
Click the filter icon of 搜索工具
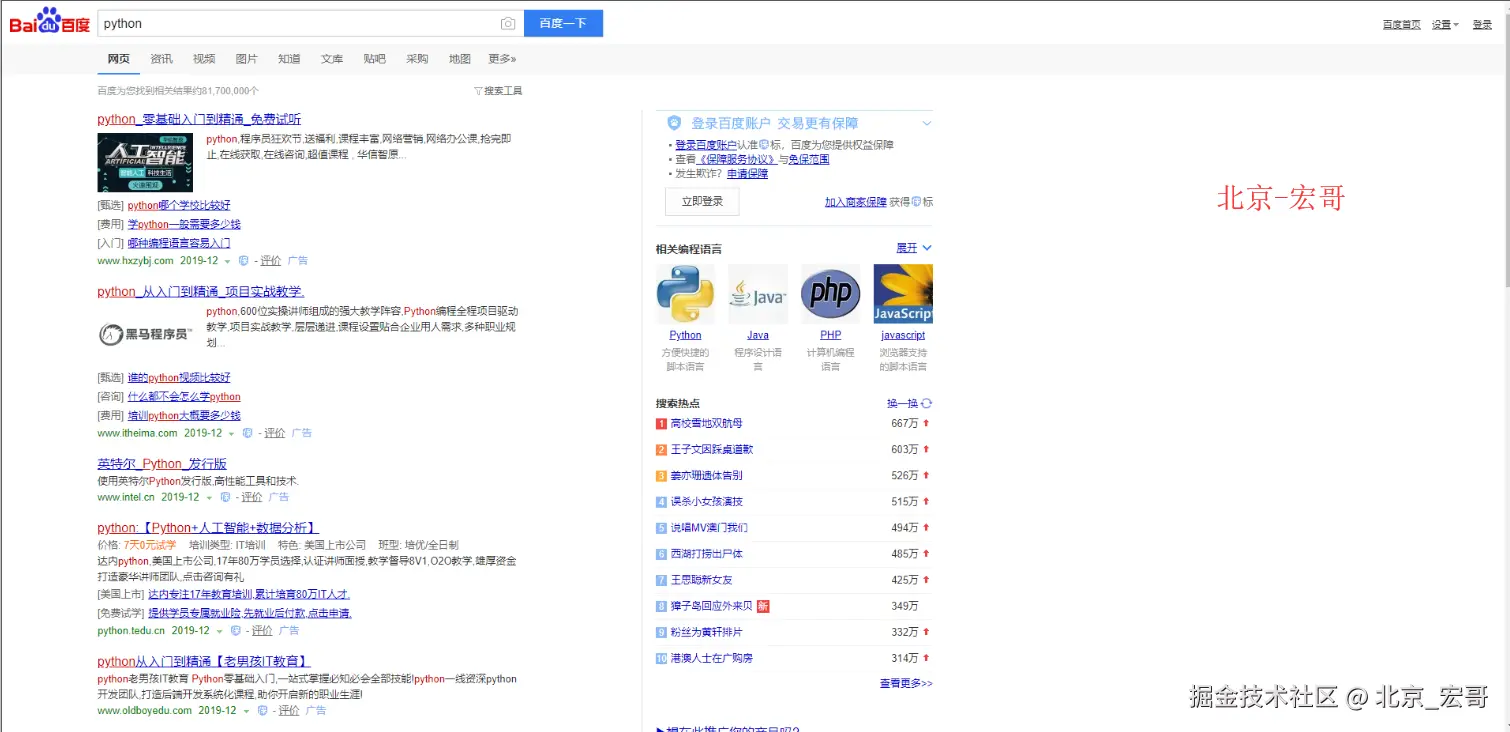click(x=478, y=91)
